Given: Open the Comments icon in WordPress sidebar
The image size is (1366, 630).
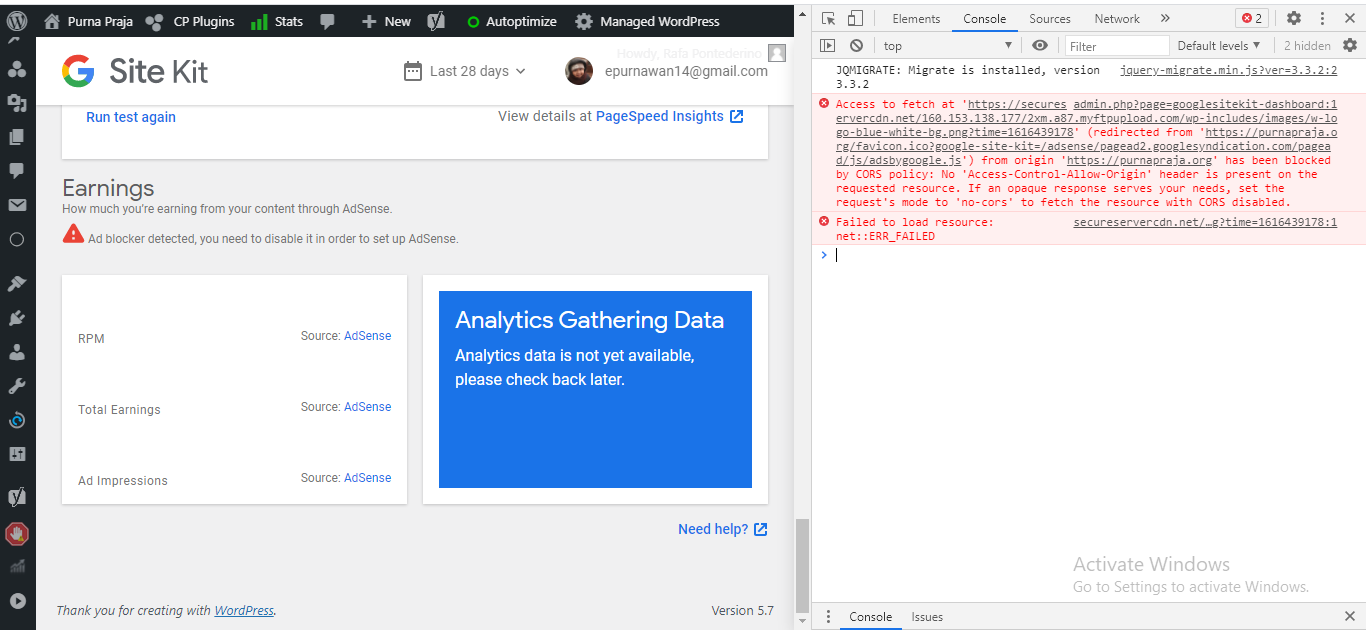Looking at the screenshot, I should coord(17,170).
